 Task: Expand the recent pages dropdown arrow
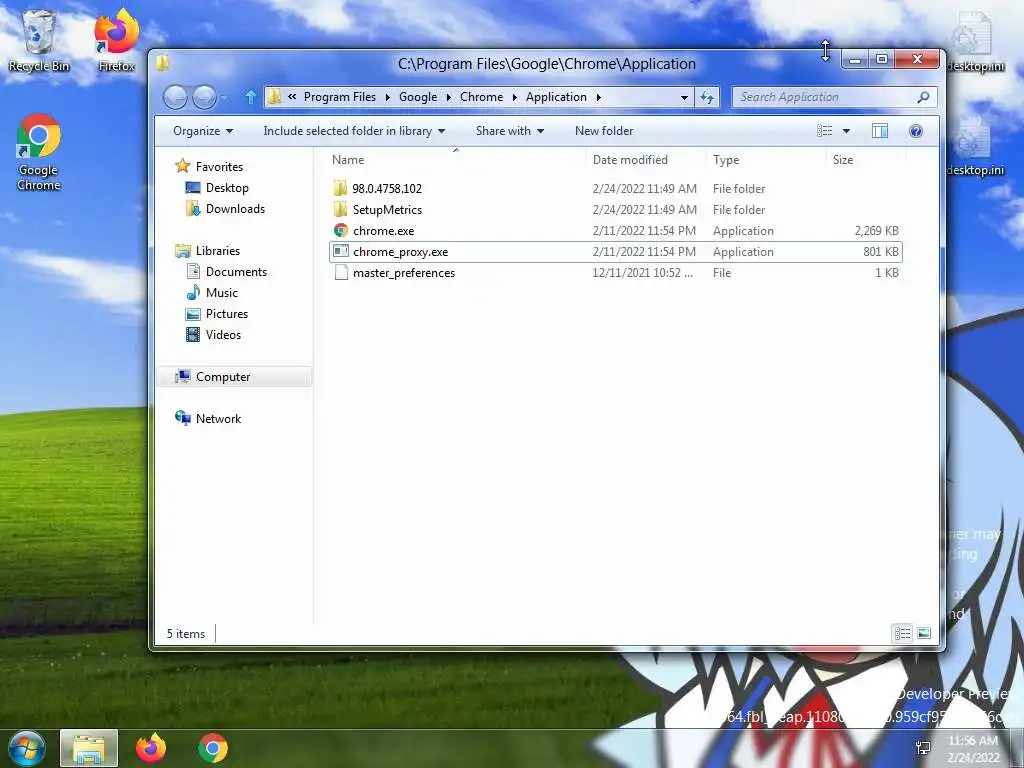click(224, 98)
